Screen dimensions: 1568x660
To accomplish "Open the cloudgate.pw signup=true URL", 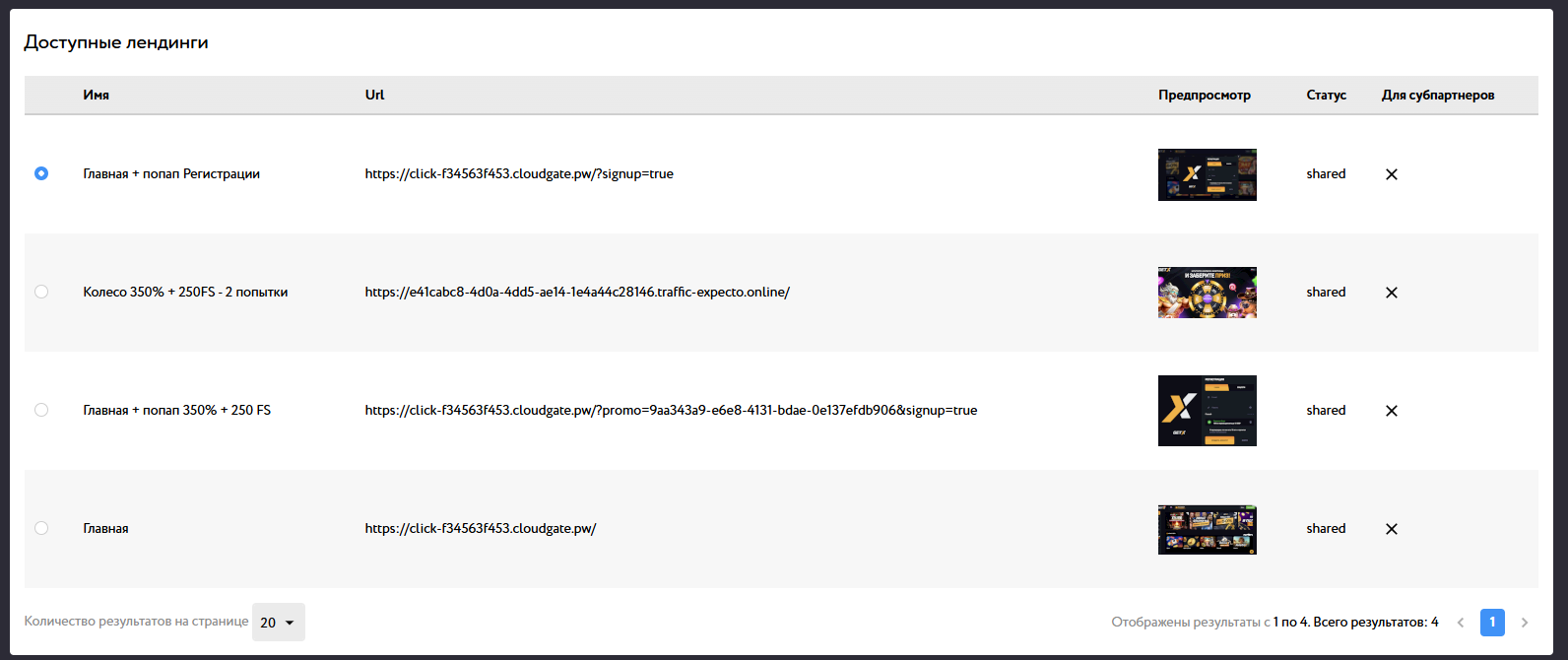I will [x=519, y=174].
